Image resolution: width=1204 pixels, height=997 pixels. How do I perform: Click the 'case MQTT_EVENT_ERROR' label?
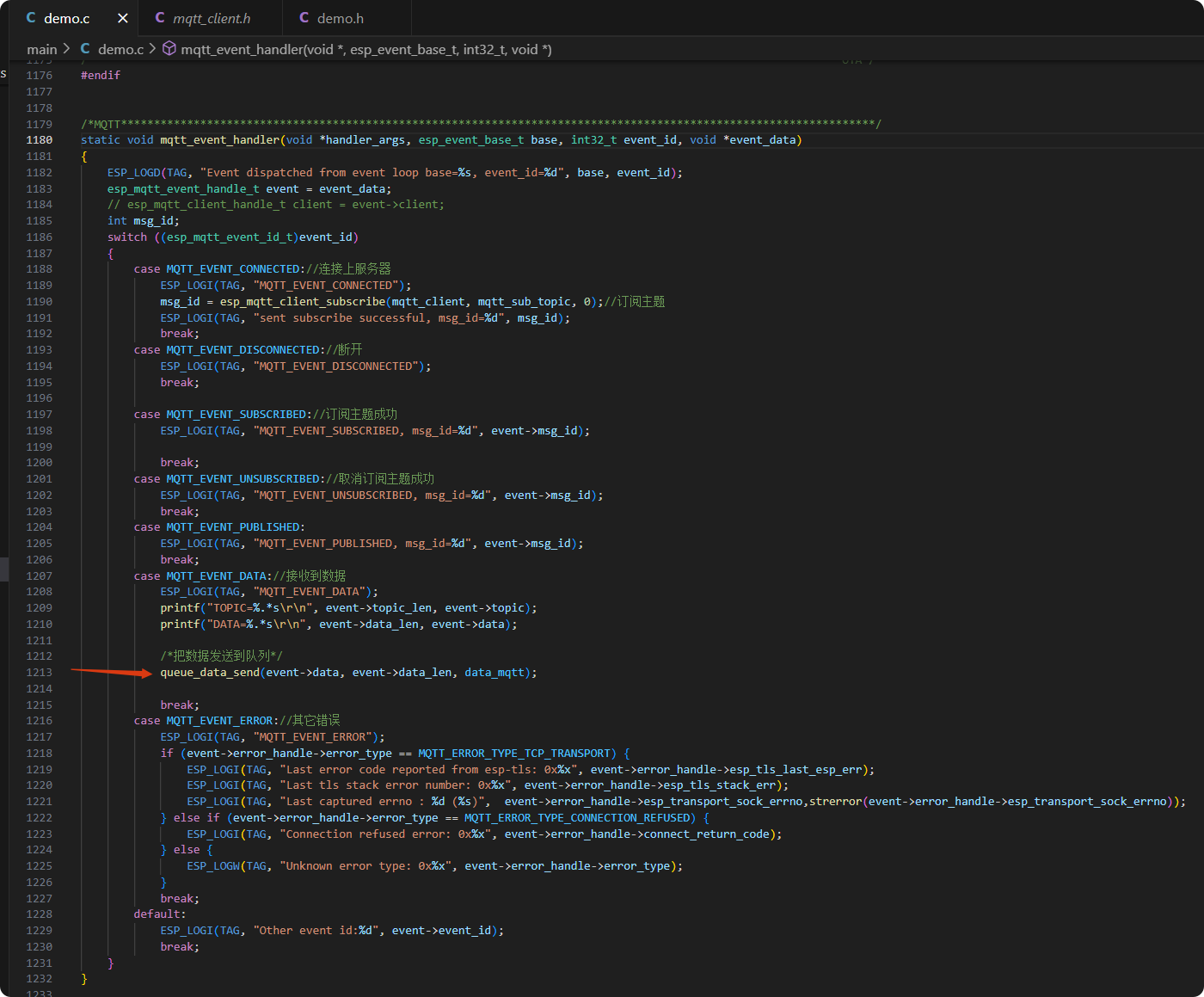tap(206, 721)
